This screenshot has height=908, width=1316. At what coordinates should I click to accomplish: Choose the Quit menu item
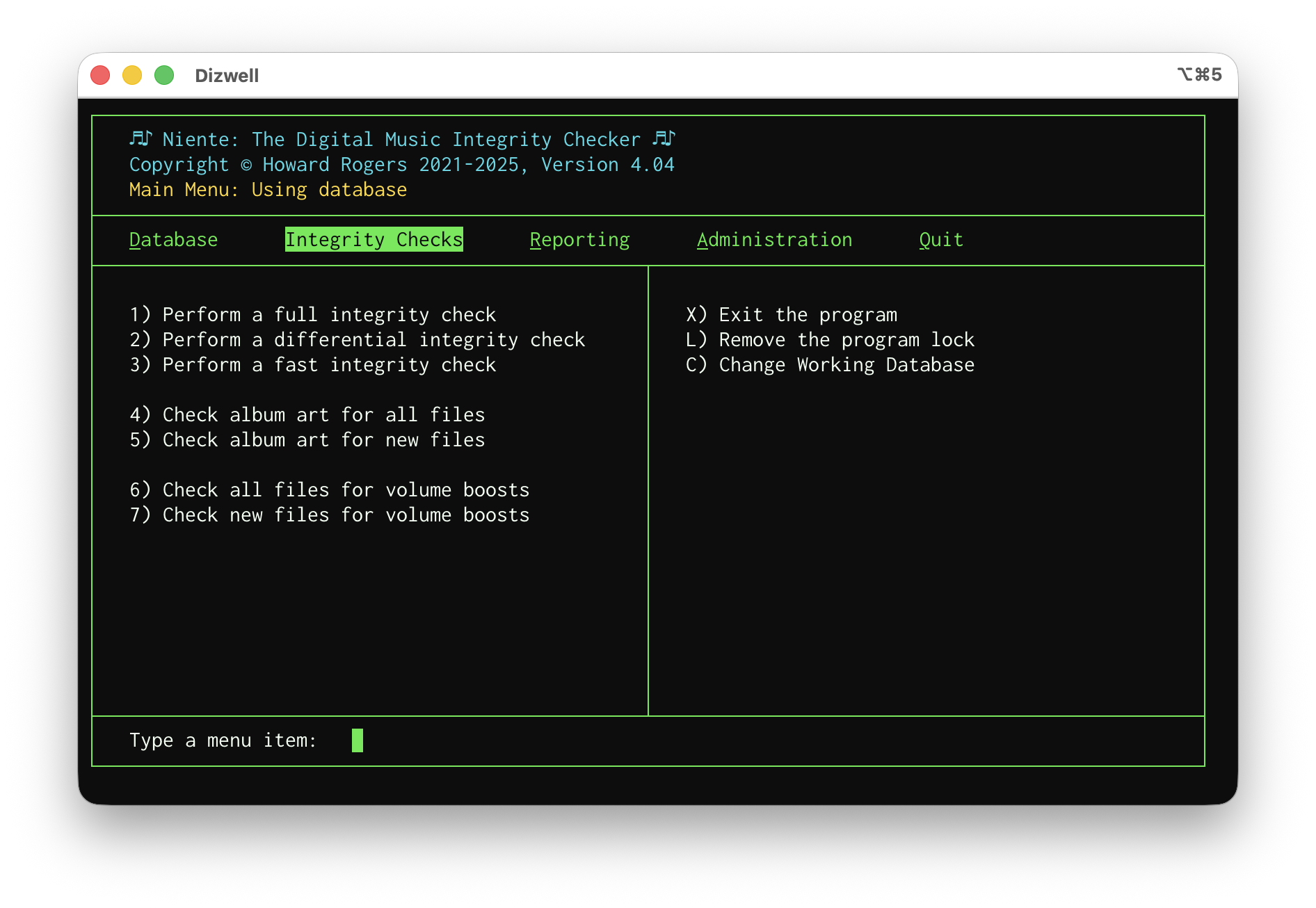(940, 240)
